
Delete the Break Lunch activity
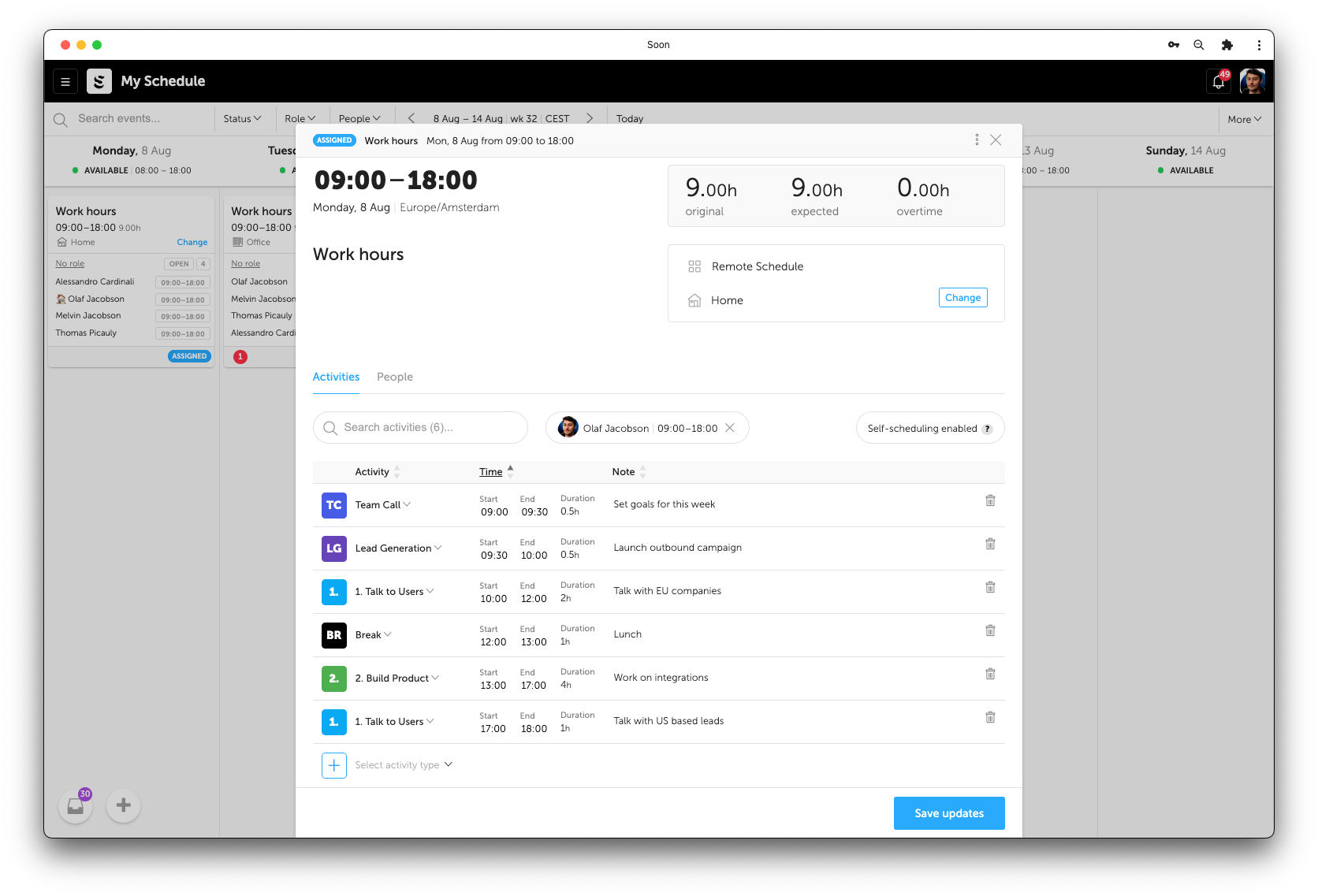coord(990,630)
